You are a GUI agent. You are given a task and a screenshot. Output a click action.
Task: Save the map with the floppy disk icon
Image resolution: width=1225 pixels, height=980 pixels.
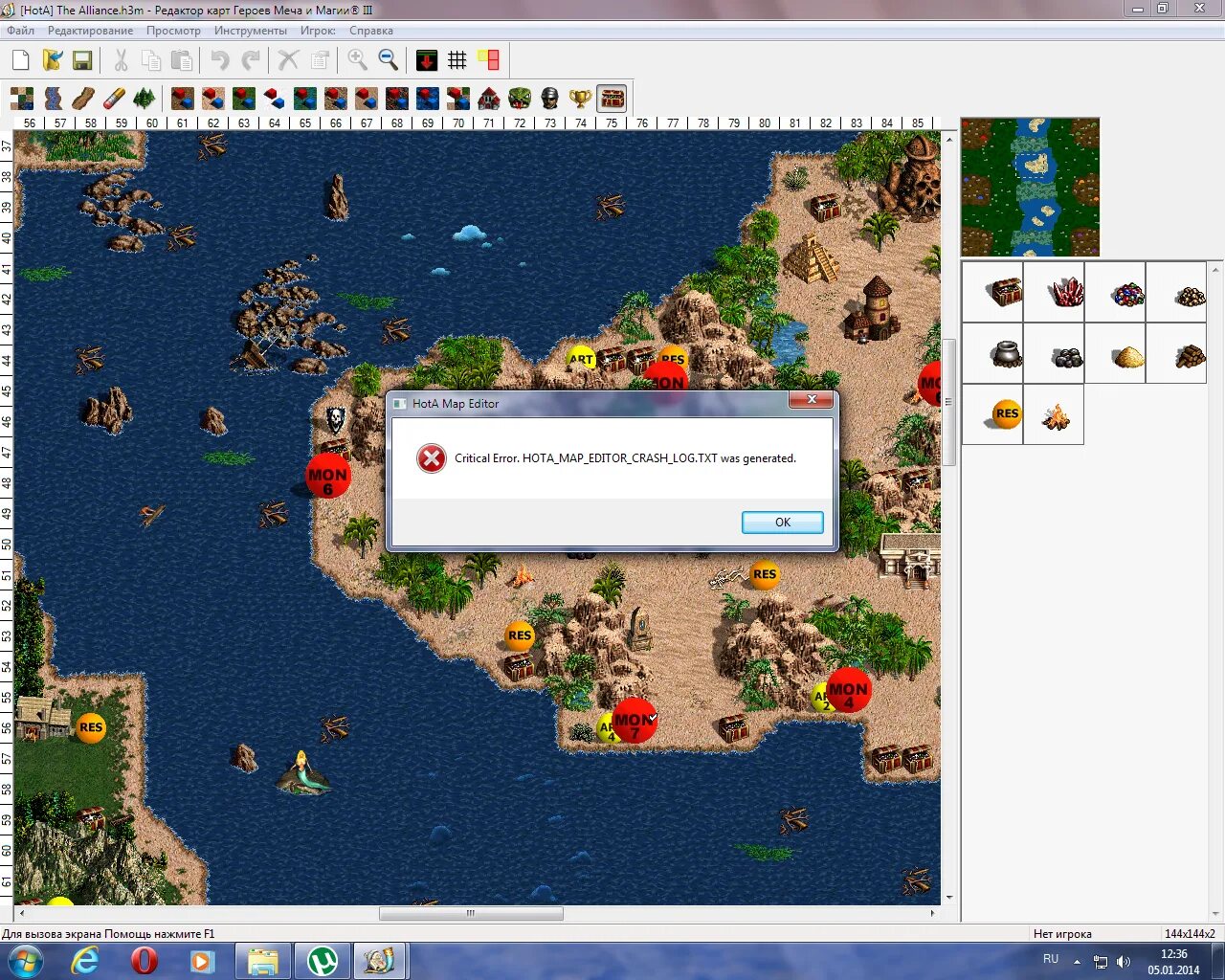pyautogui.click(x=82, y=60)
